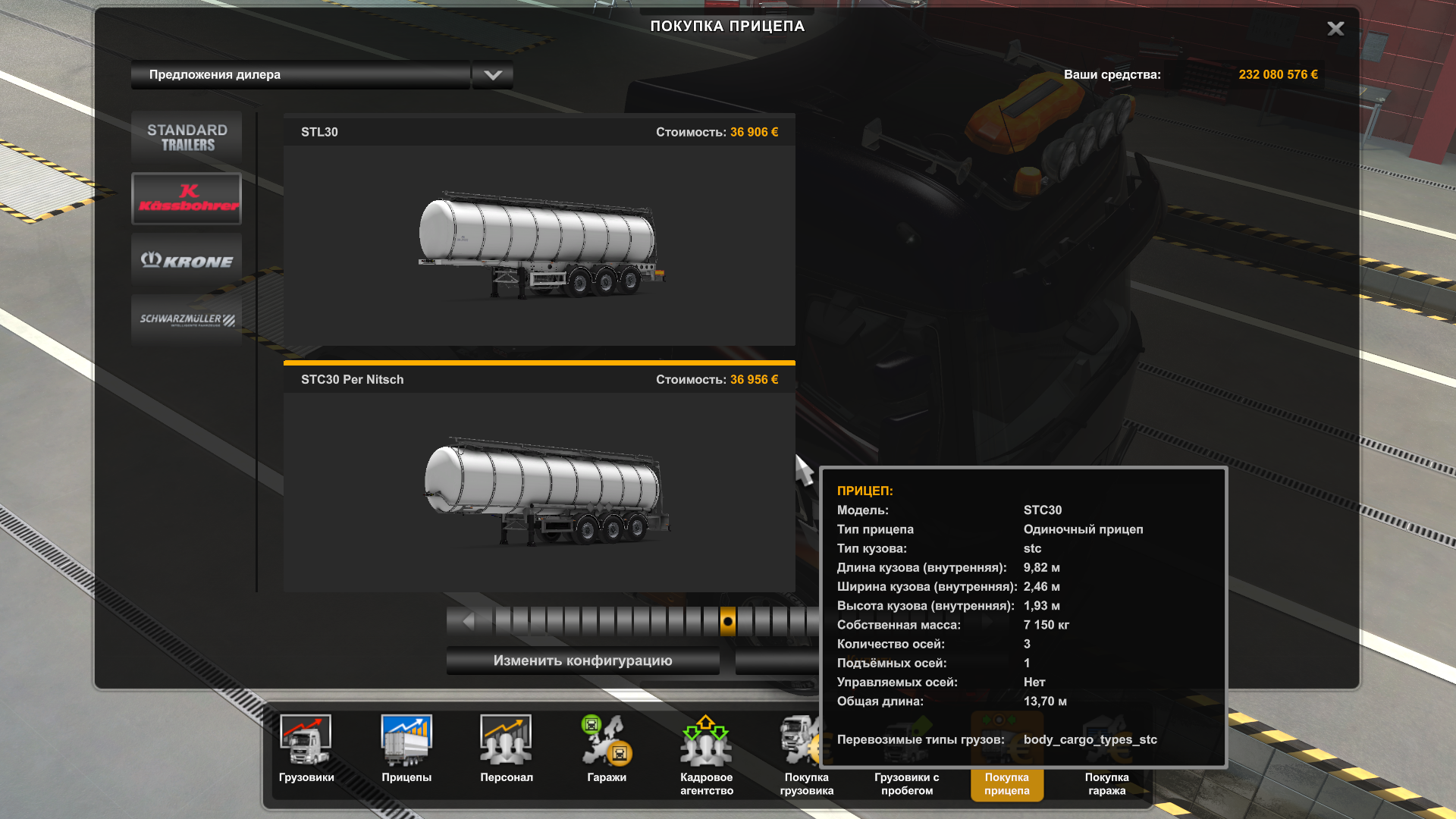Select the Покупка прицепа tab

point(1006,783)
